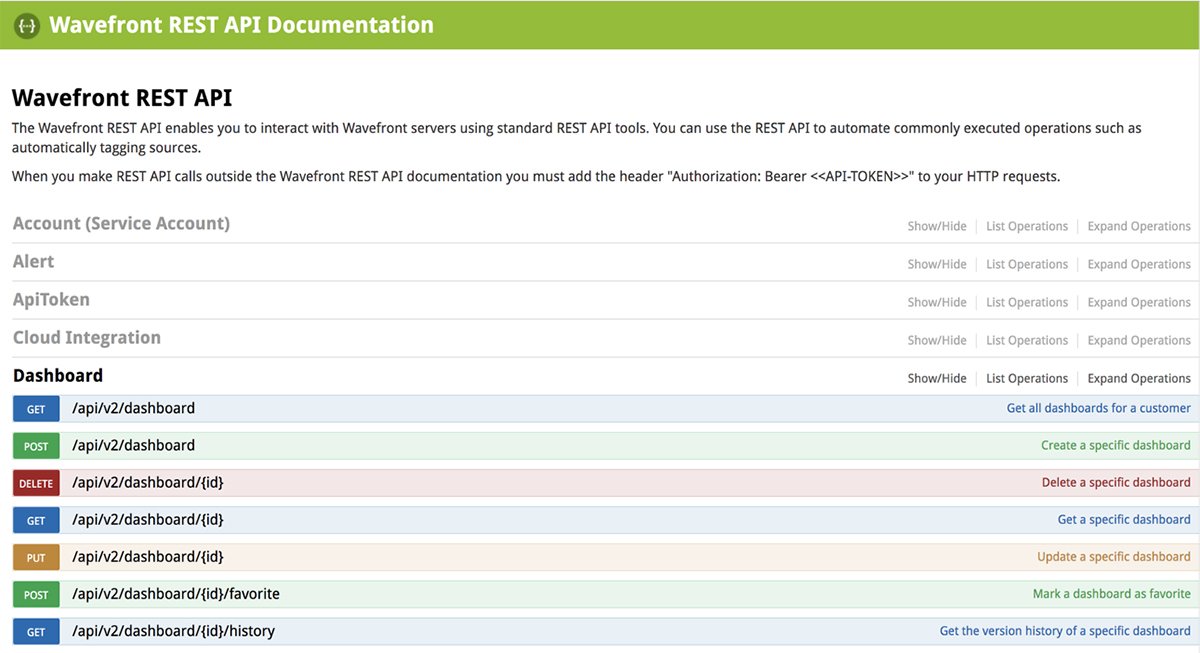
Task: Collapse the Dashboard section heading
Action: 58,376
